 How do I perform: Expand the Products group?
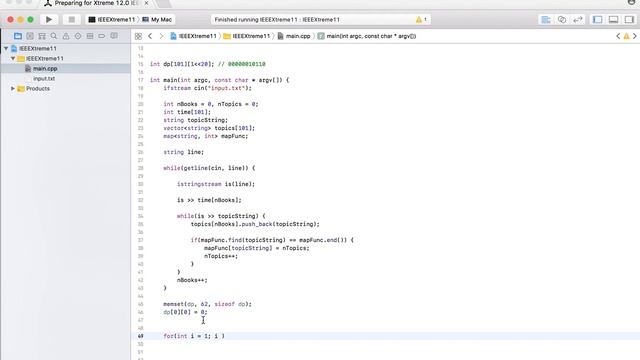[13, 89]
